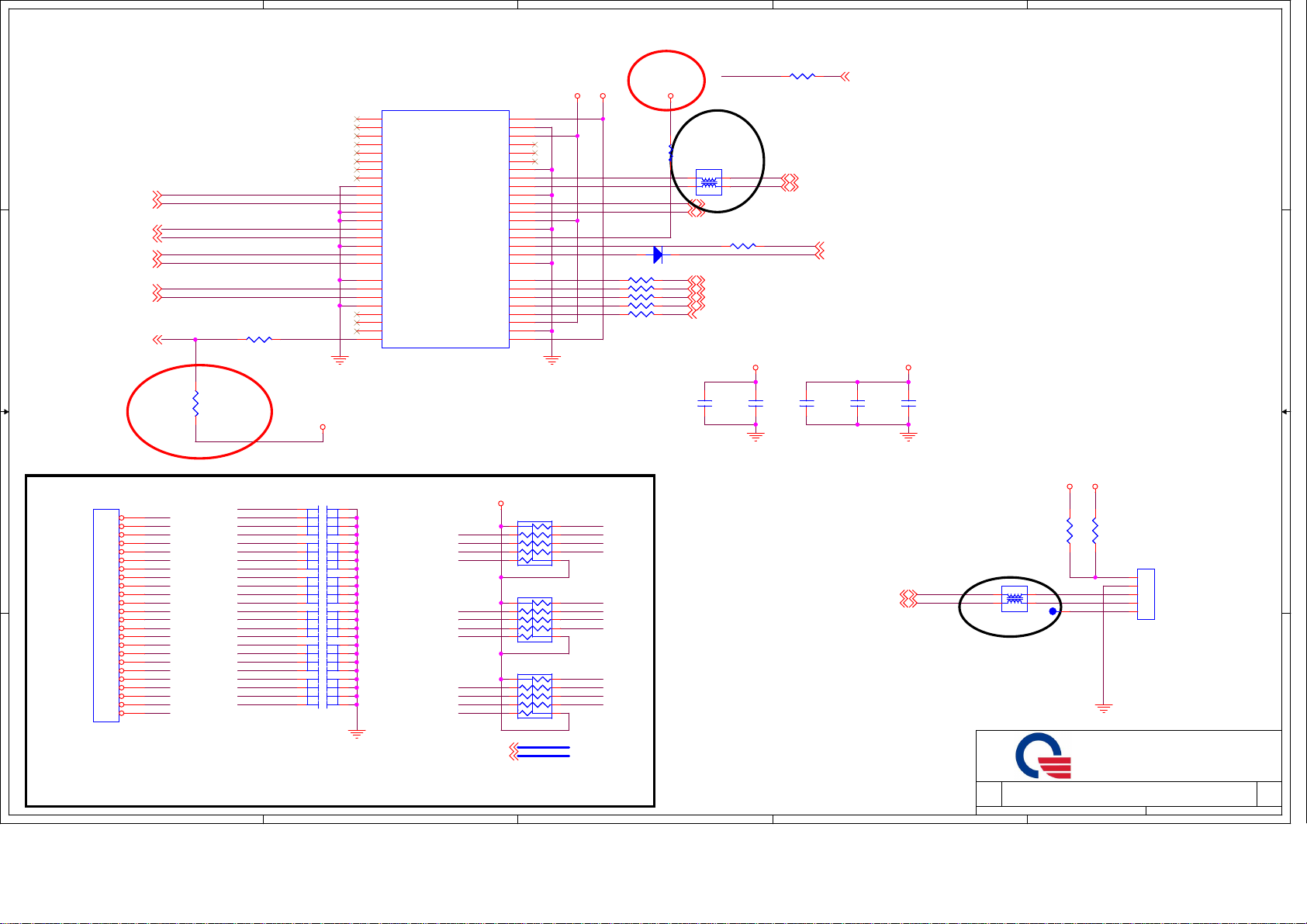Select the bottom resistor network pack
Viewport: 1307px width, 924px height.
[534, 696]
